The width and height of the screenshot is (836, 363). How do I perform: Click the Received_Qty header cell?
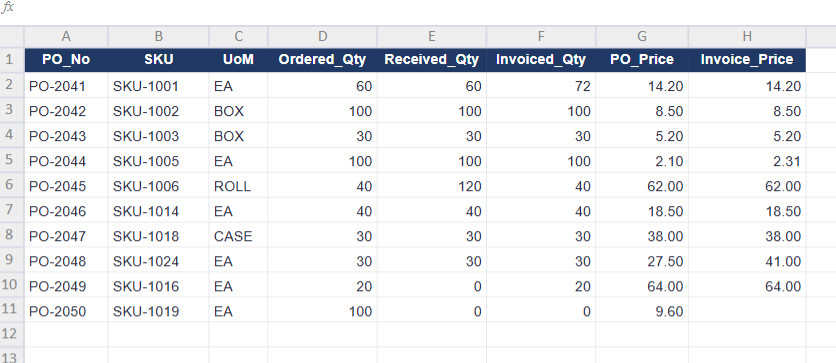[432, 60]
